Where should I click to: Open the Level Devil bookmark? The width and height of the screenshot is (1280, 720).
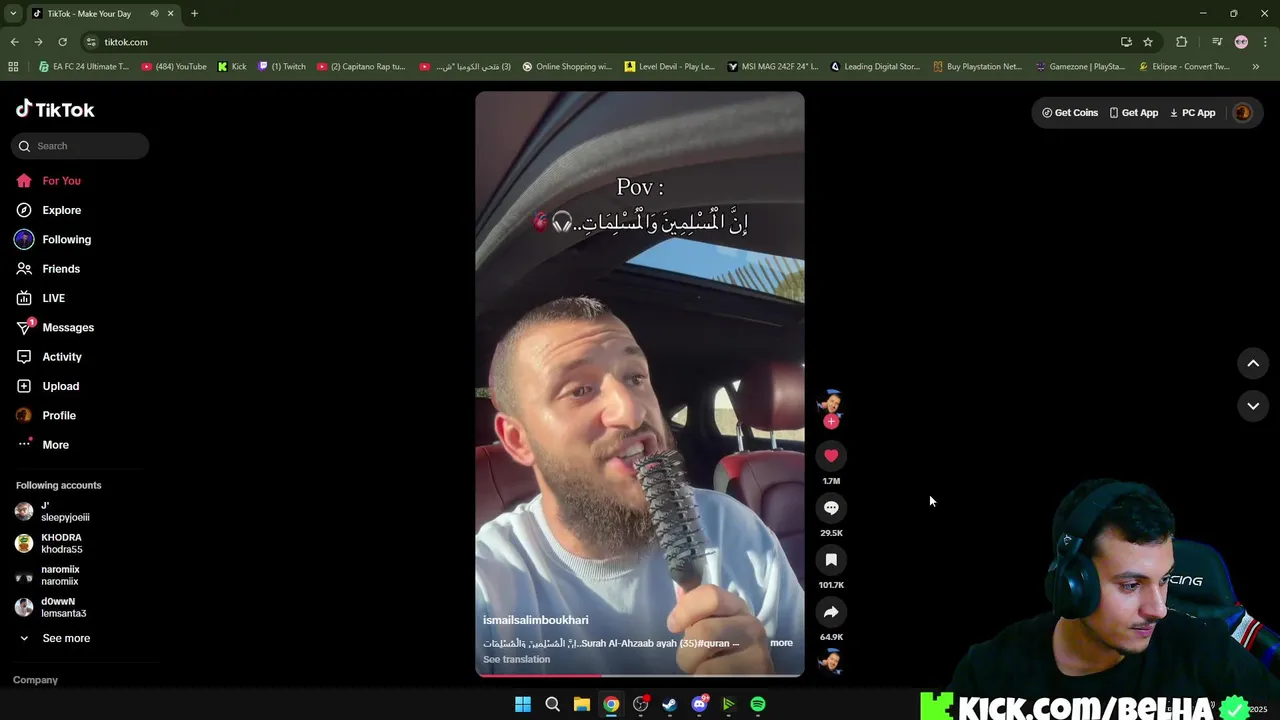click(x=670, y=67)
